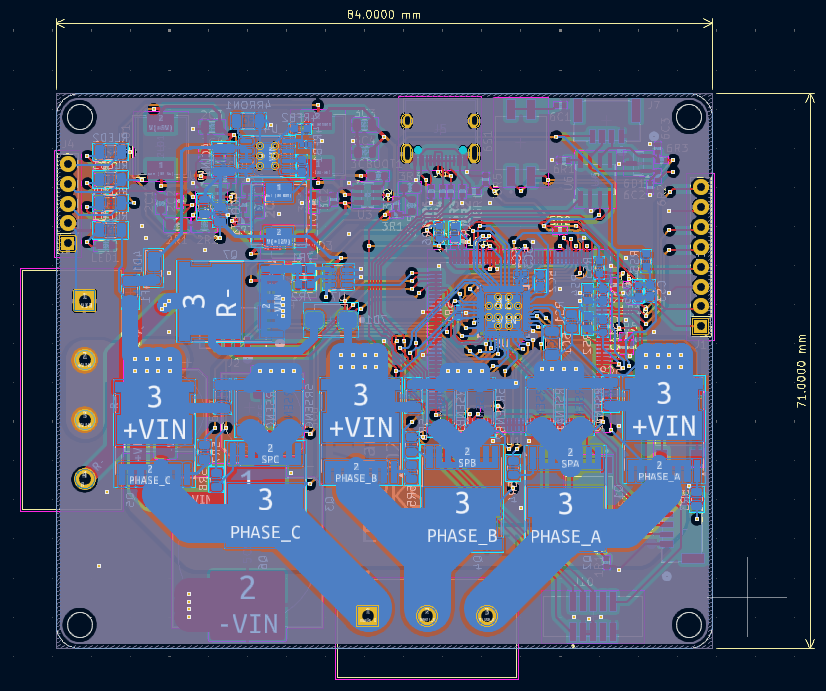Click the large PHASE_C copper zone label

coord(265,532)
